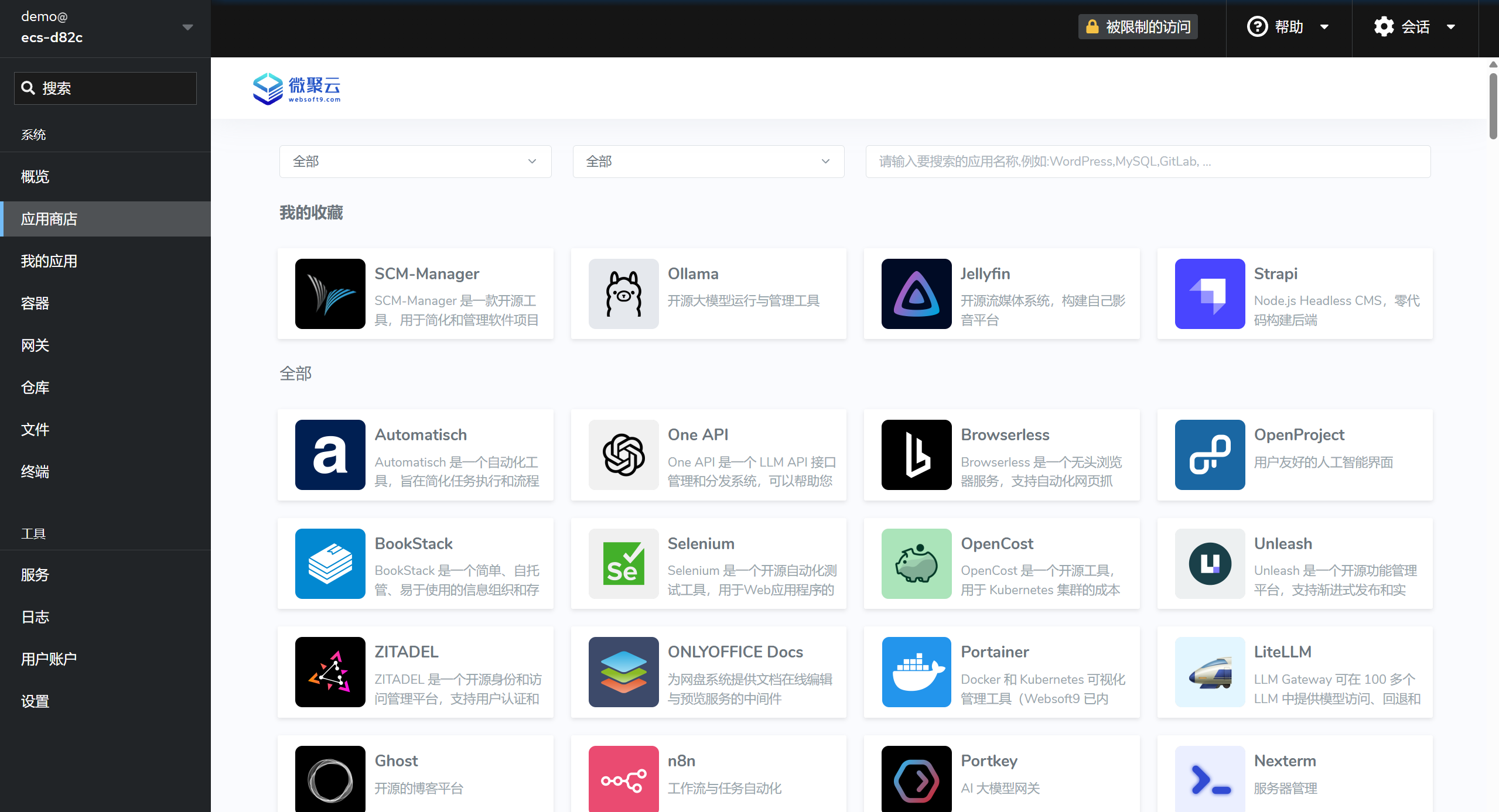Open the 帮助 help menu
The width and height of the screenshot is (1499, 812).
tap(1288, 27)
